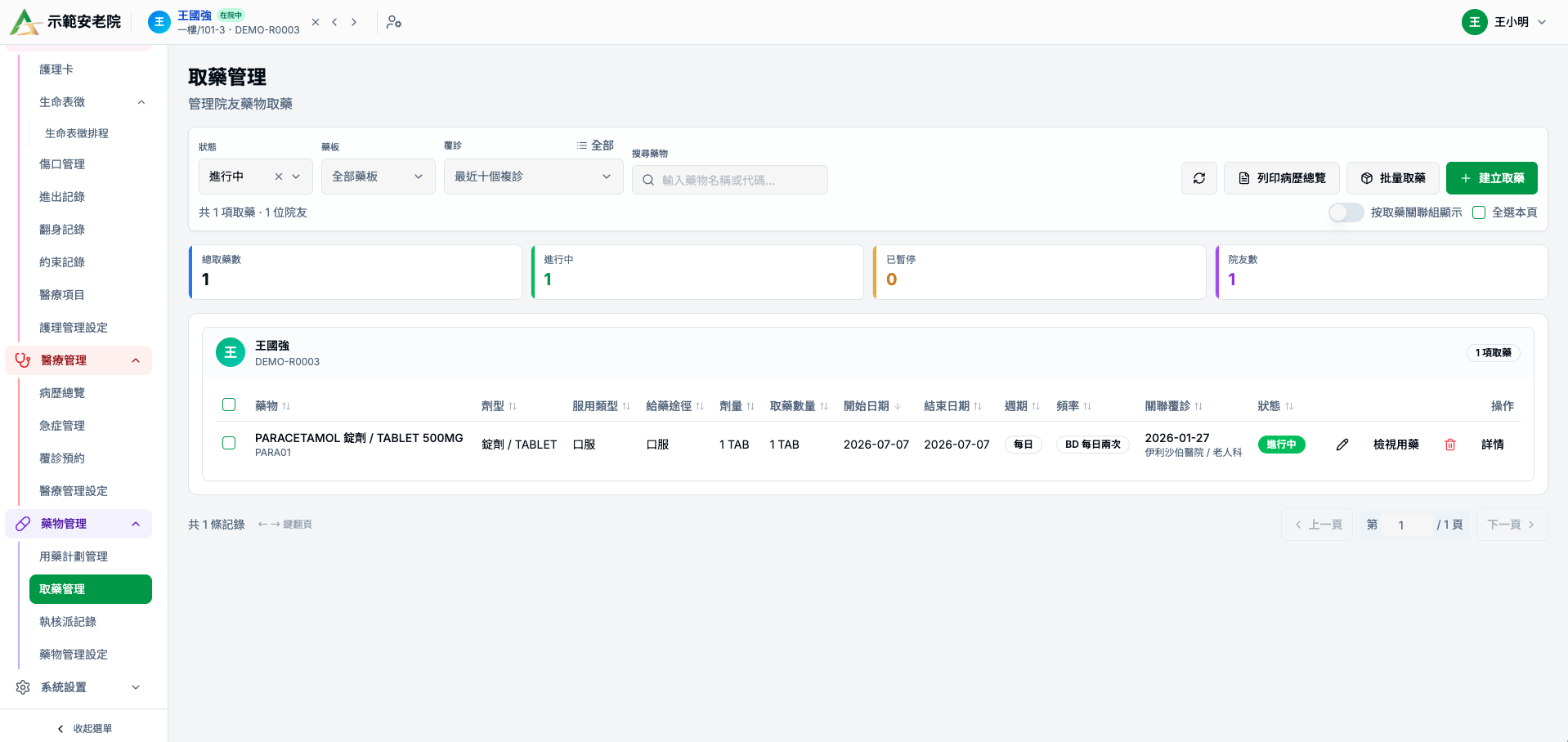Open the 最近十個複診 dropdown
The width and height of the screenshot is (1568, 742).
click(x=534, y=177)
